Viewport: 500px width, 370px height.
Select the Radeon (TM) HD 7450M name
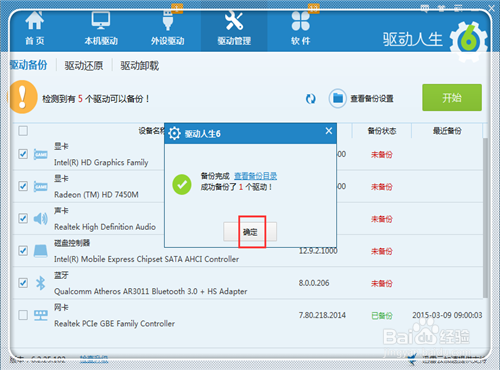96,195
